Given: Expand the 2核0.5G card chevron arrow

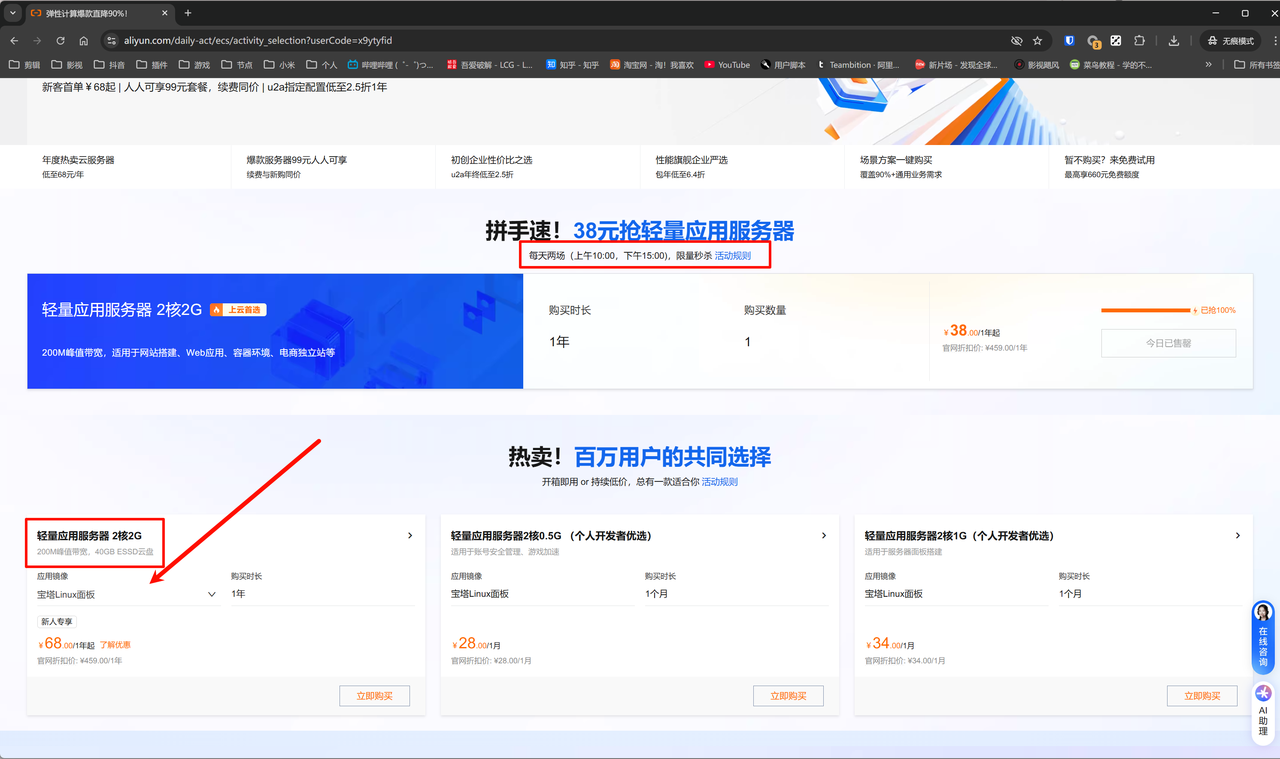Looking at the screenshot, I should pyautogui.click(x=824, y=536).
